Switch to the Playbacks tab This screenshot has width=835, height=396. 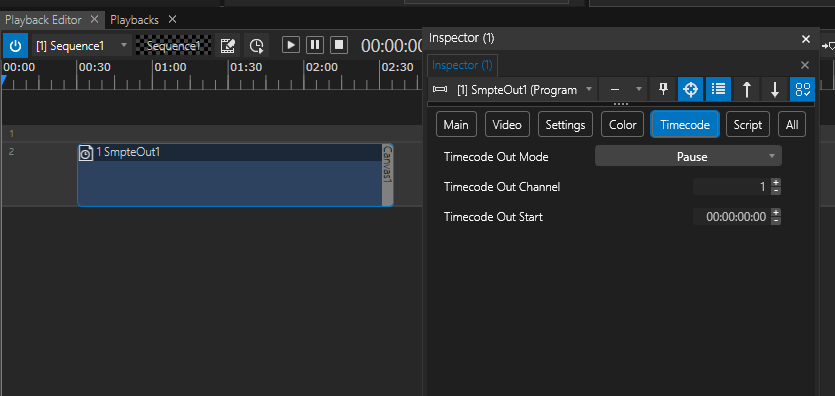[x=134, y=20]
